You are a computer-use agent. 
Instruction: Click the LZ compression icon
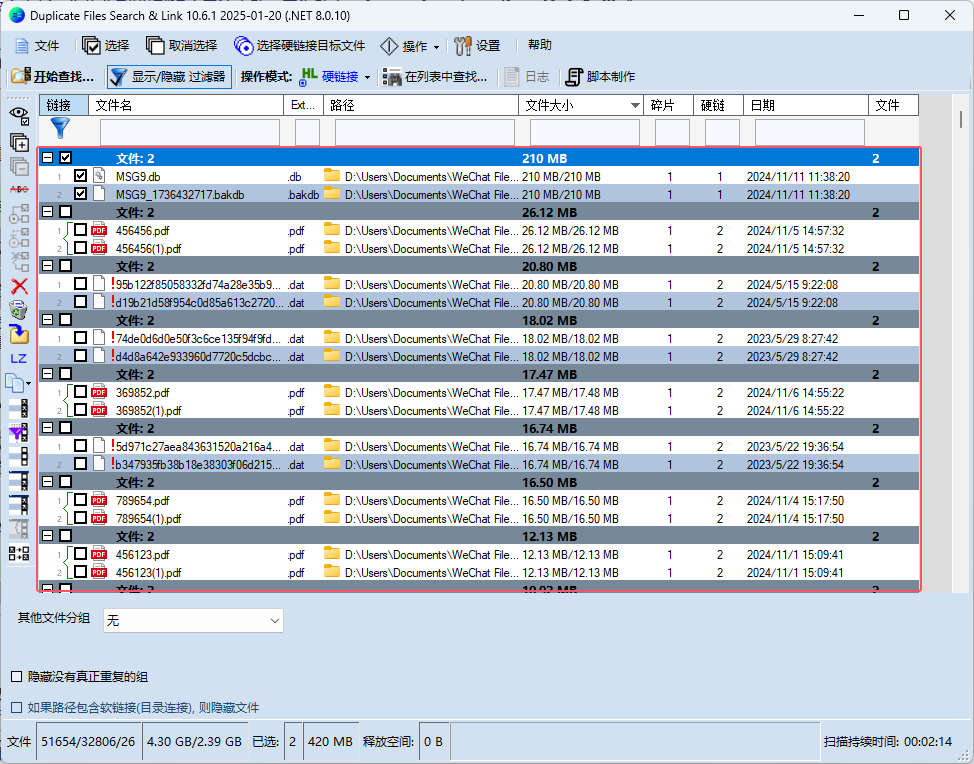[19, 358]
